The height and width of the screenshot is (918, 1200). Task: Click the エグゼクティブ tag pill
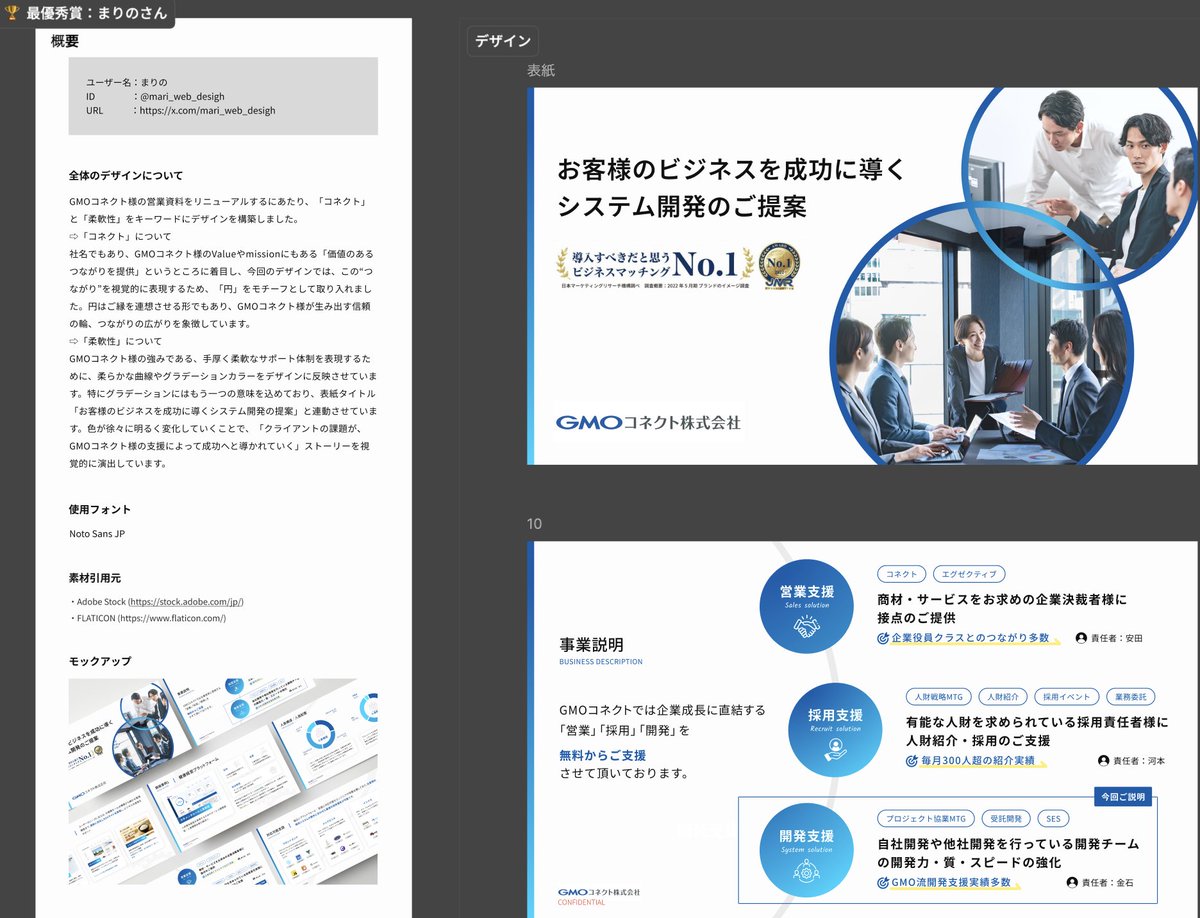969,574
